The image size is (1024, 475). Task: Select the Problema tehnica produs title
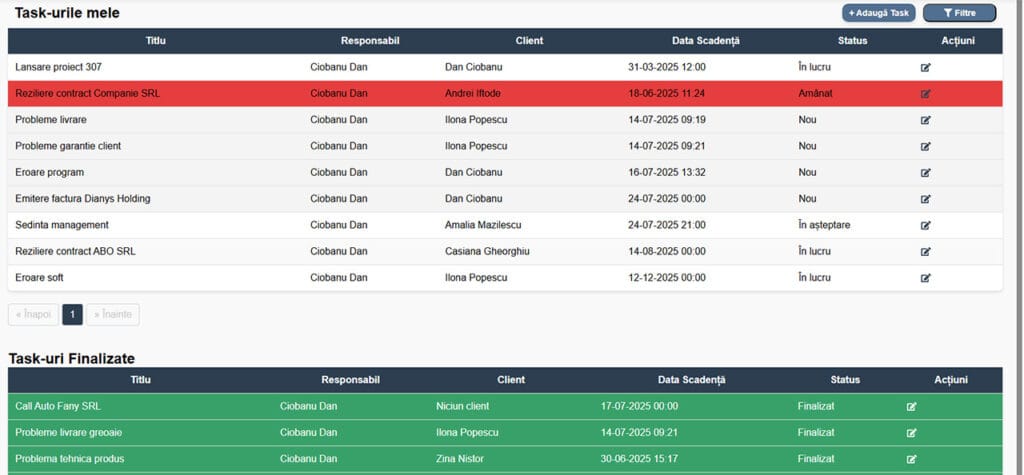coord(70,459)
